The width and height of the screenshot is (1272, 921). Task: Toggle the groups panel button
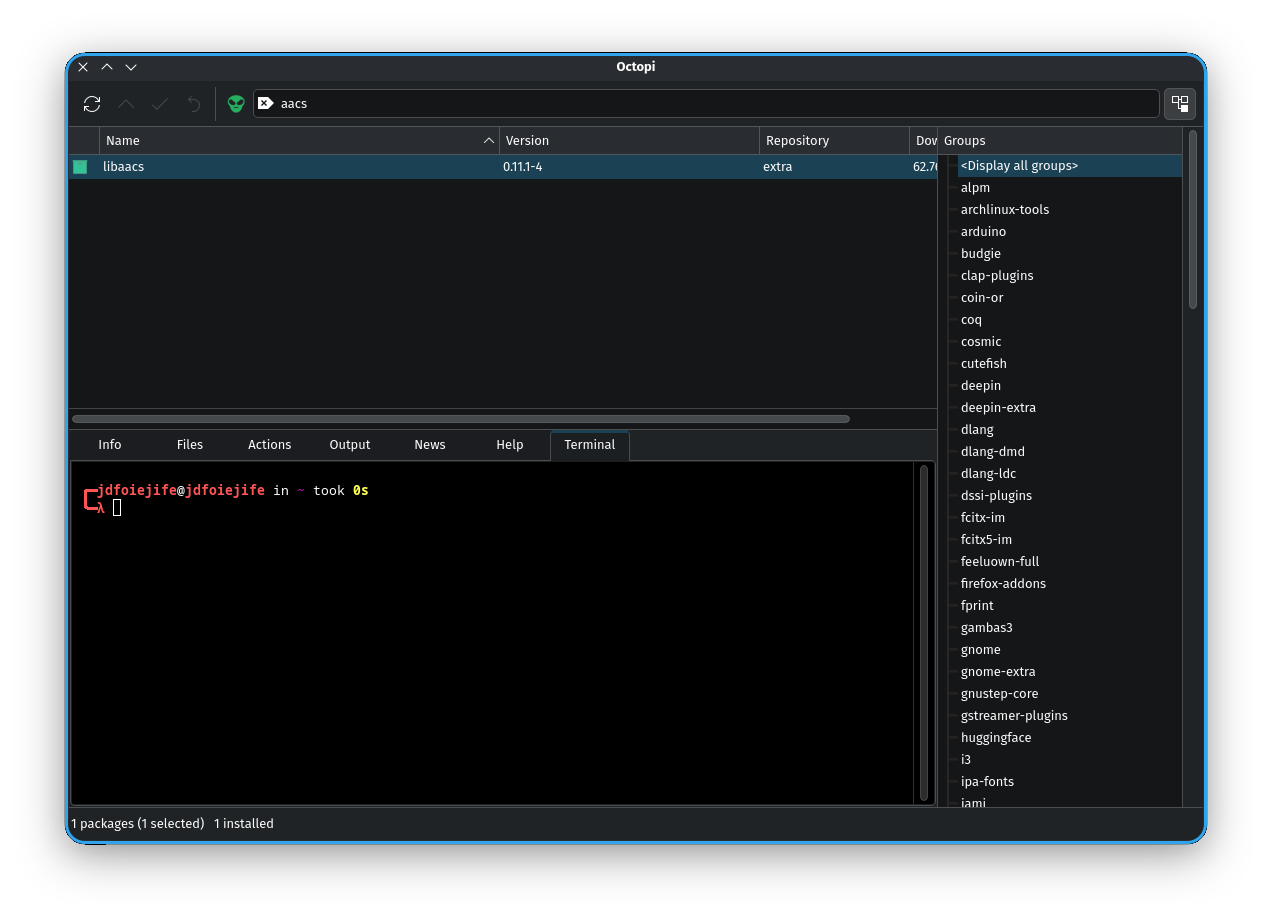click(x=1180, y=104)
